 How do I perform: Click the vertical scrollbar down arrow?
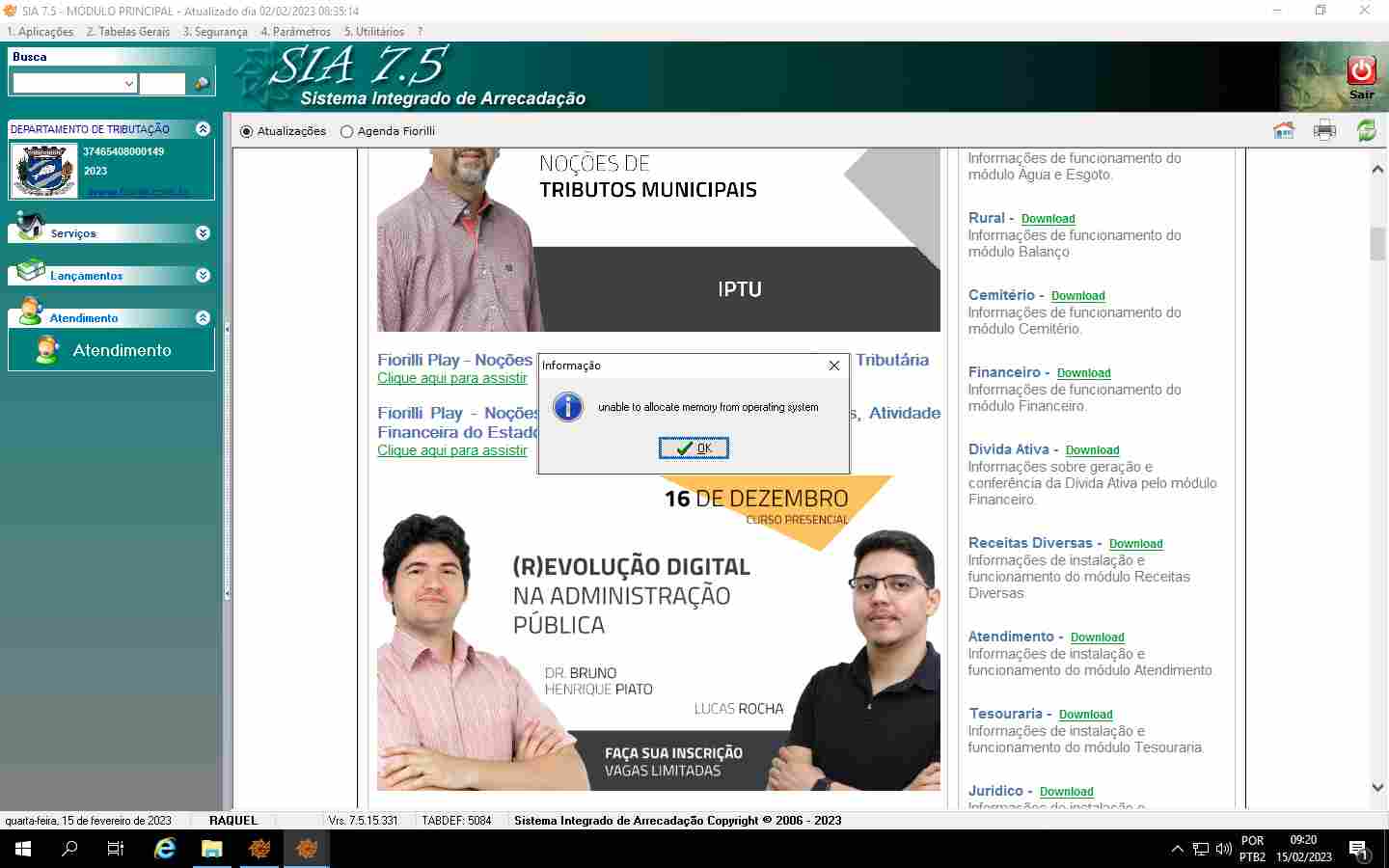[x=1377, y=788]
